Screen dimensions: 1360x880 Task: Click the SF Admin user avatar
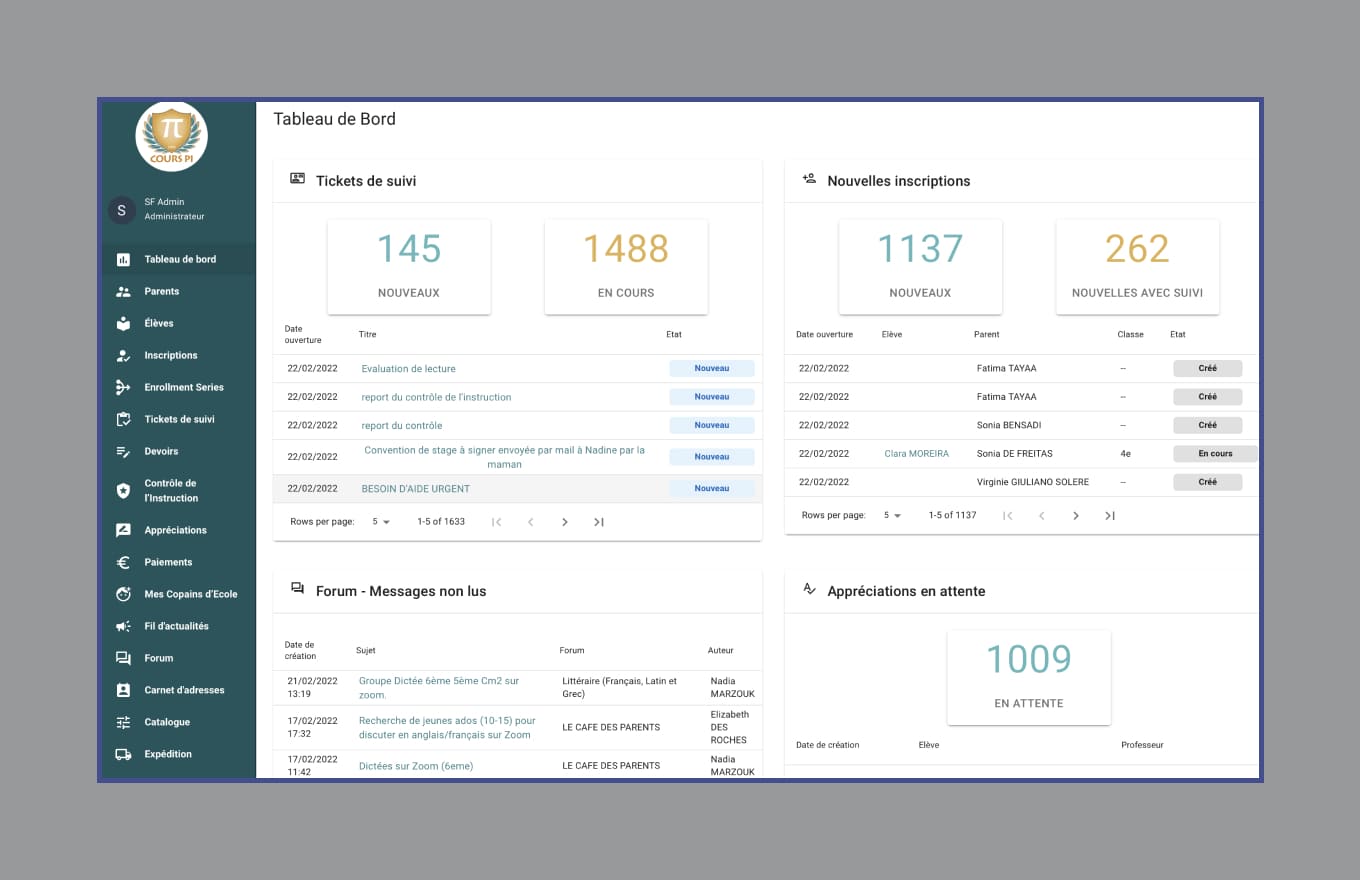point(122,210)
